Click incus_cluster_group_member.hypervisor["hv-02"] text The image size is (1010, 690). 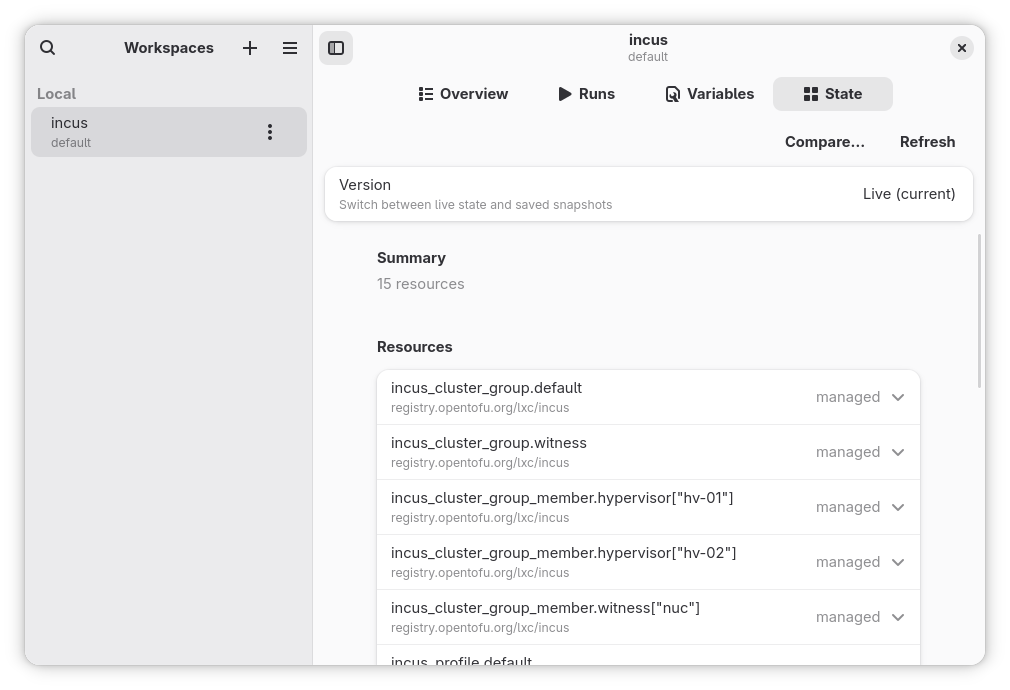(x=564, y=553)
